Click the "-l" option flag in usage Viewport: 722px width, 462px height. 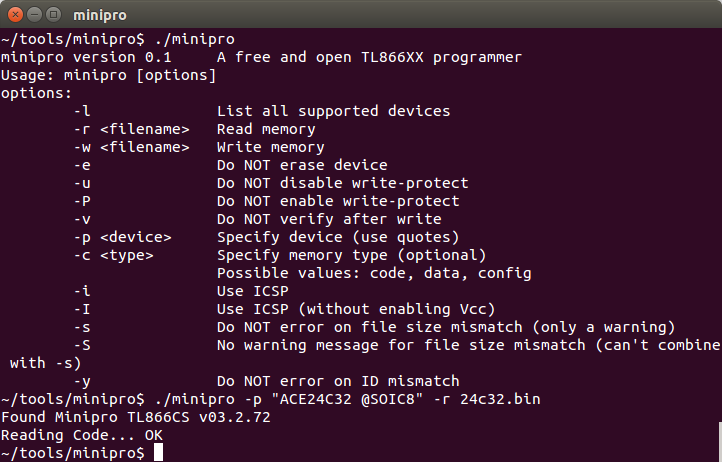[x=82, y=111]
